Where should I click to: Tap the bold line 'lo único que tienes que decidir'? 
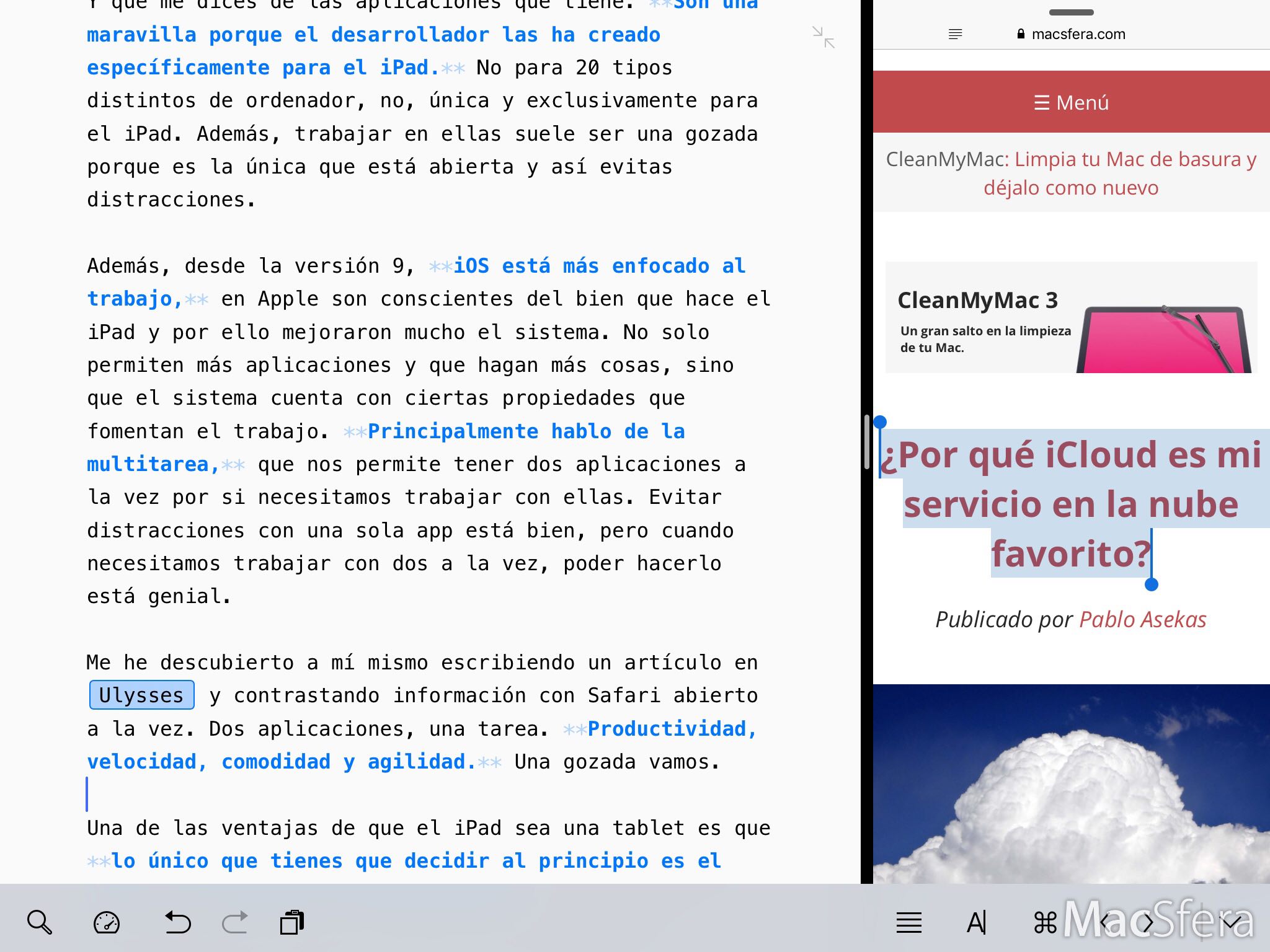pos(416,861)
